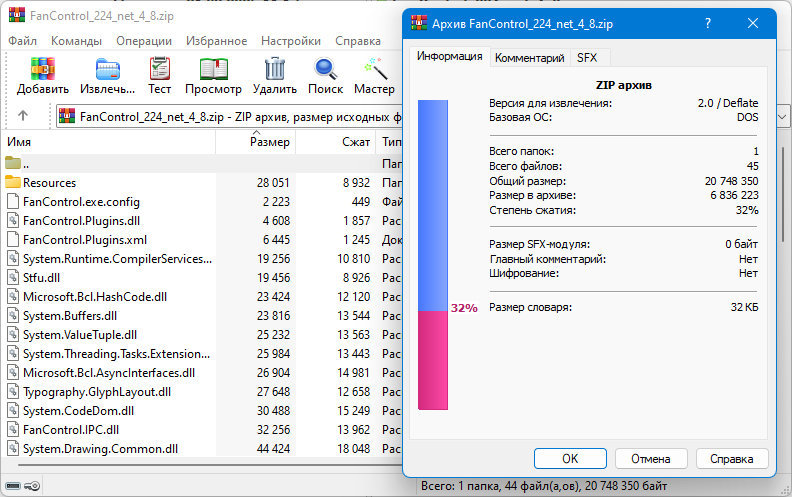Sort by the Сжат column header

(335, 142)
